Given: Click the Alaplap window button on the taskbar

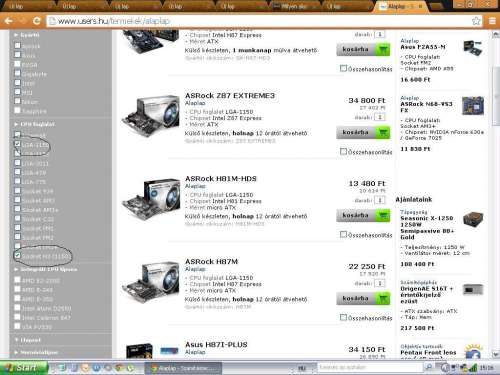Looking at the screenshot, I should (183, 368).
